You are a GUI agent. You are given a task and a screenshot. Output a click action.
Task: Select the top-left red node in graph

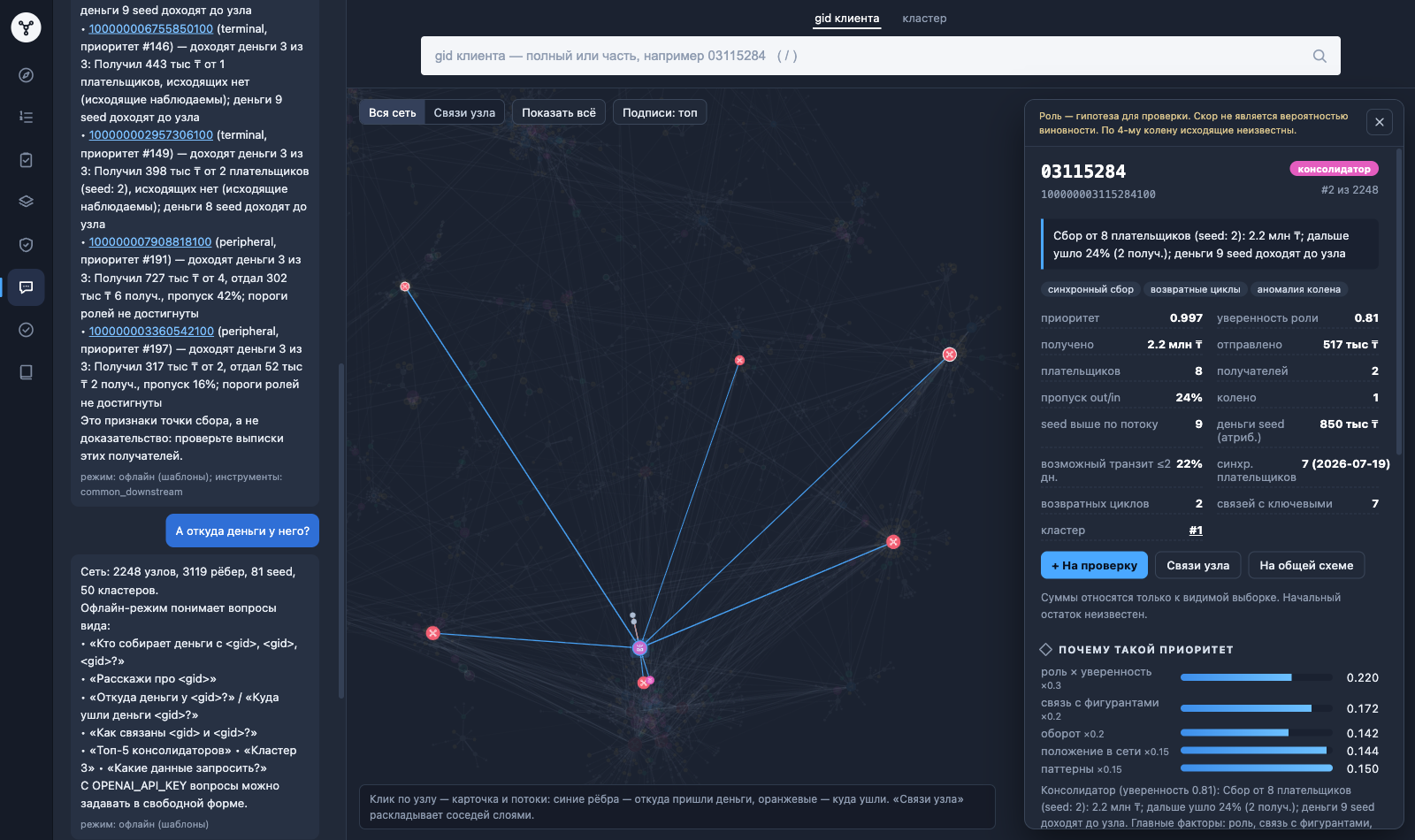point(405,286)
